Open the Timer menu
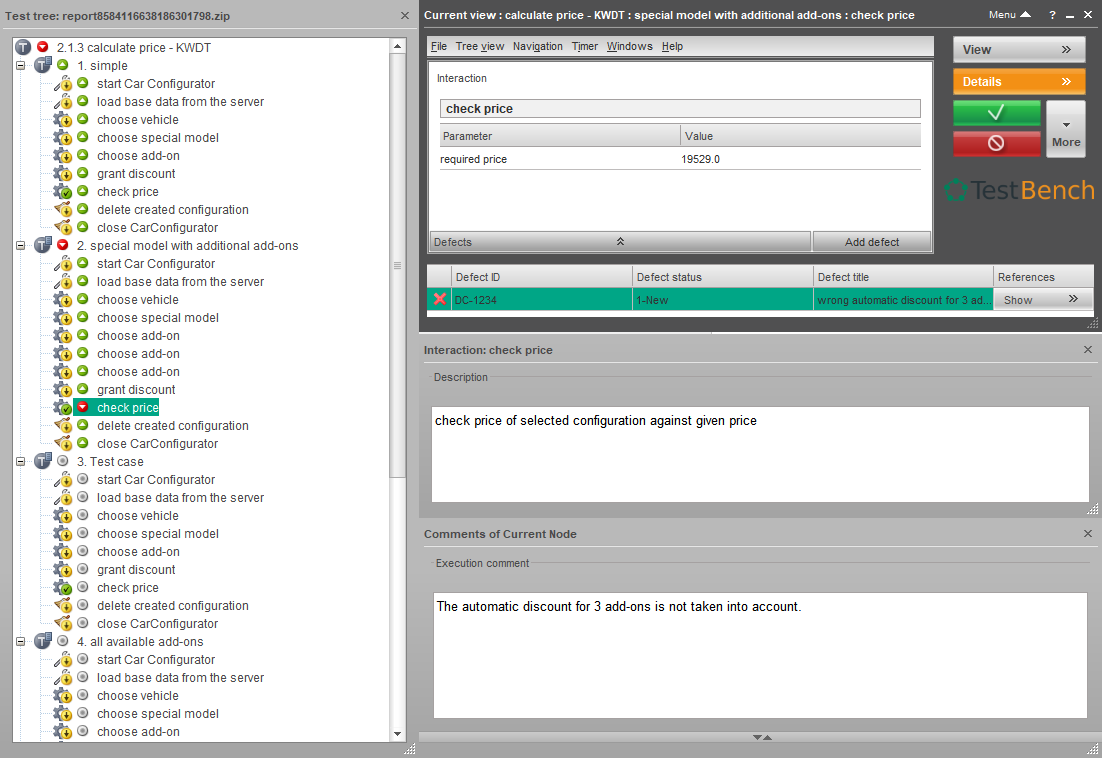 584,46
